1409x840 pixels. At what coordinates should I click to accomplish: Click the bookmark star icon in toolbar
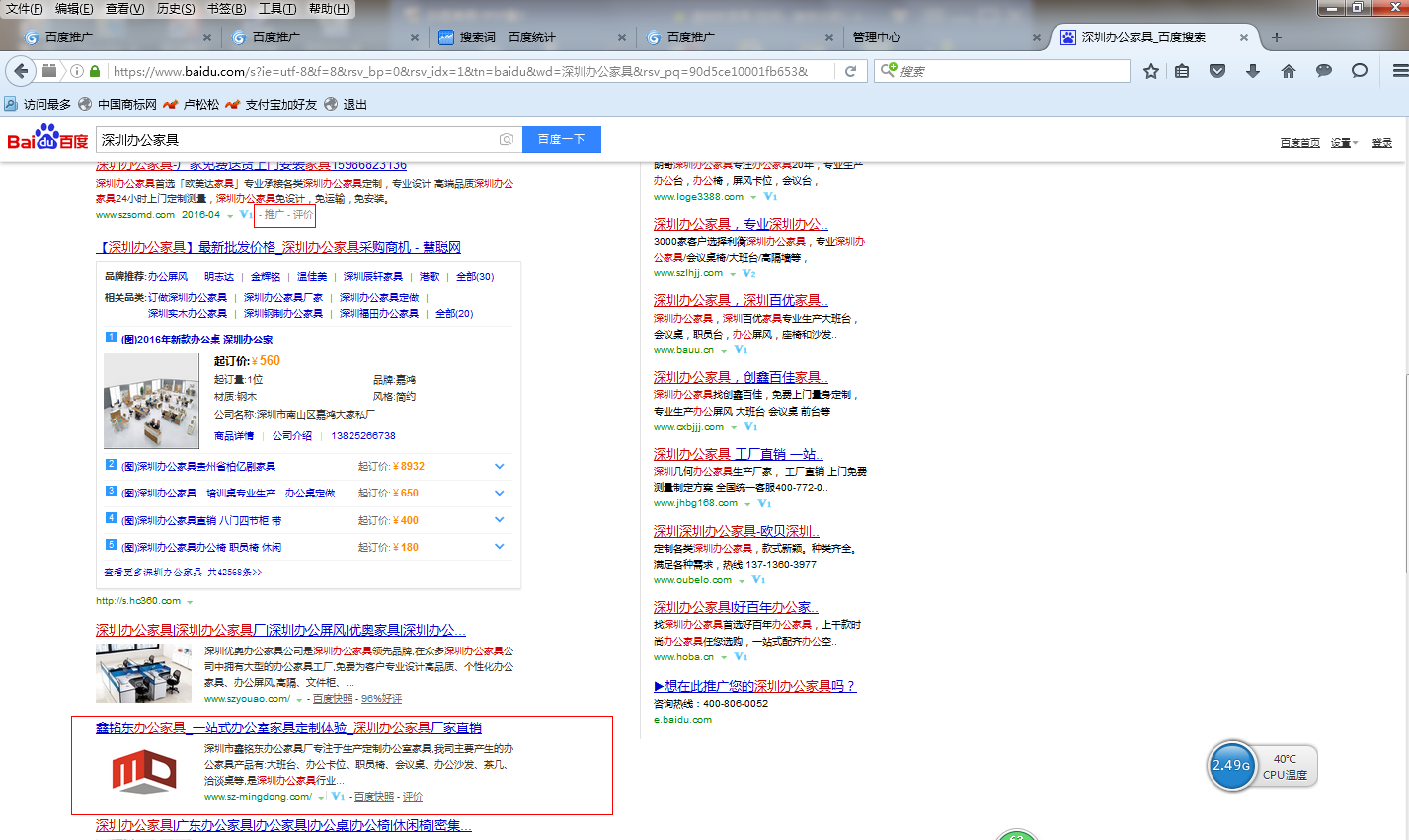click(x=1150, y=71)
